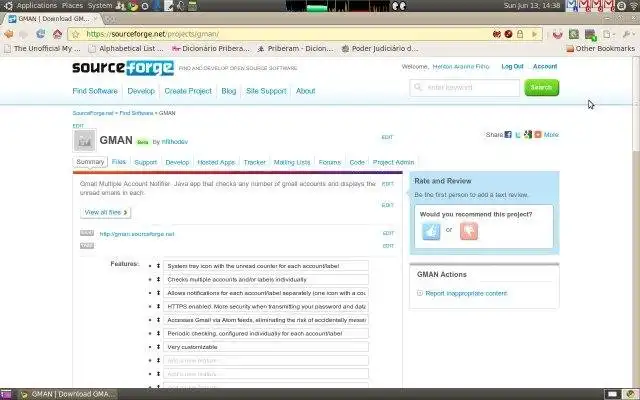Viewport: 640px width, 400px height.
Task: Go back using the browser back arrow
Action: (x=9, y=34)
